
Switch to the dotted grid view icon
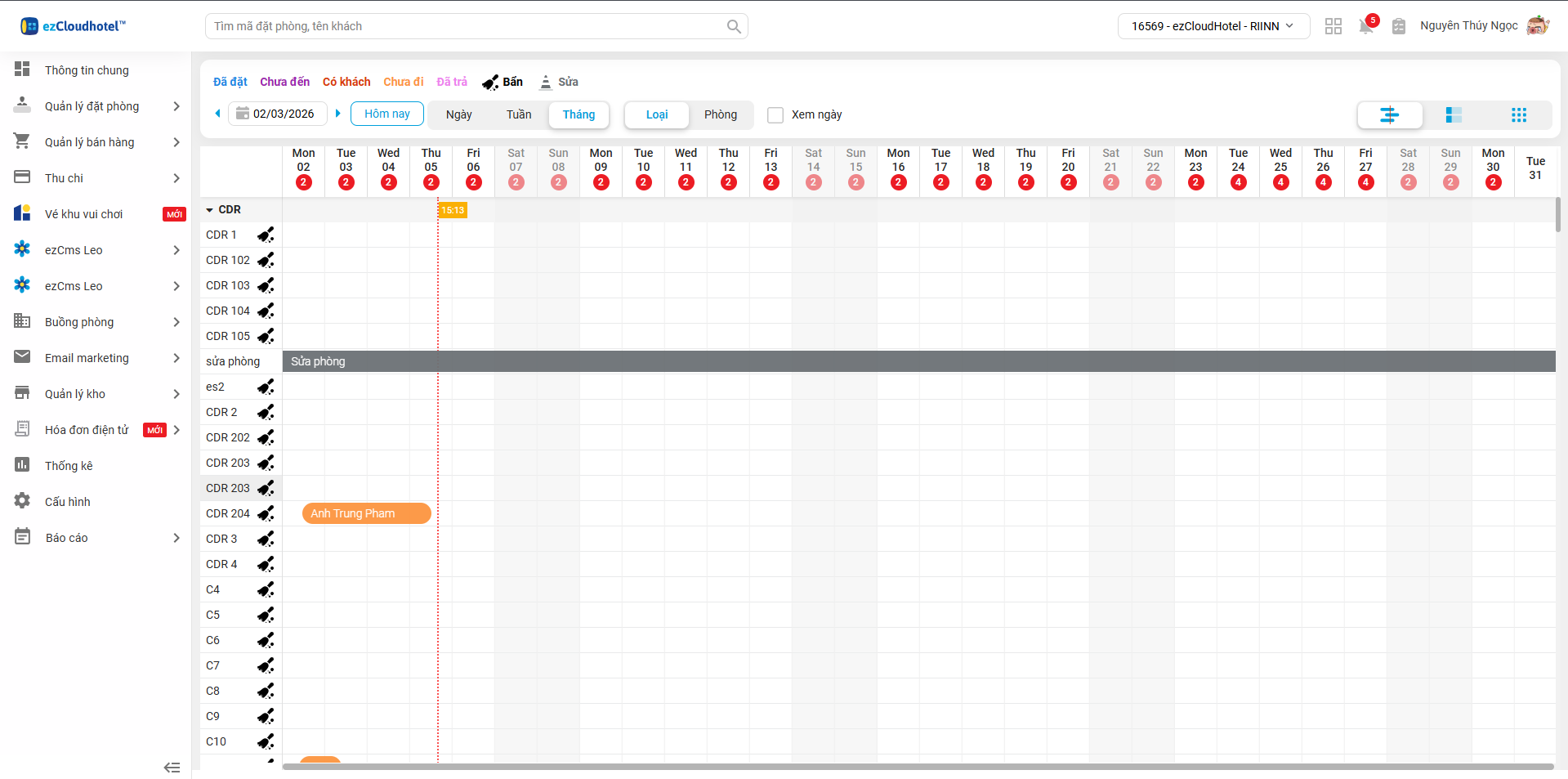[1518, 115]
